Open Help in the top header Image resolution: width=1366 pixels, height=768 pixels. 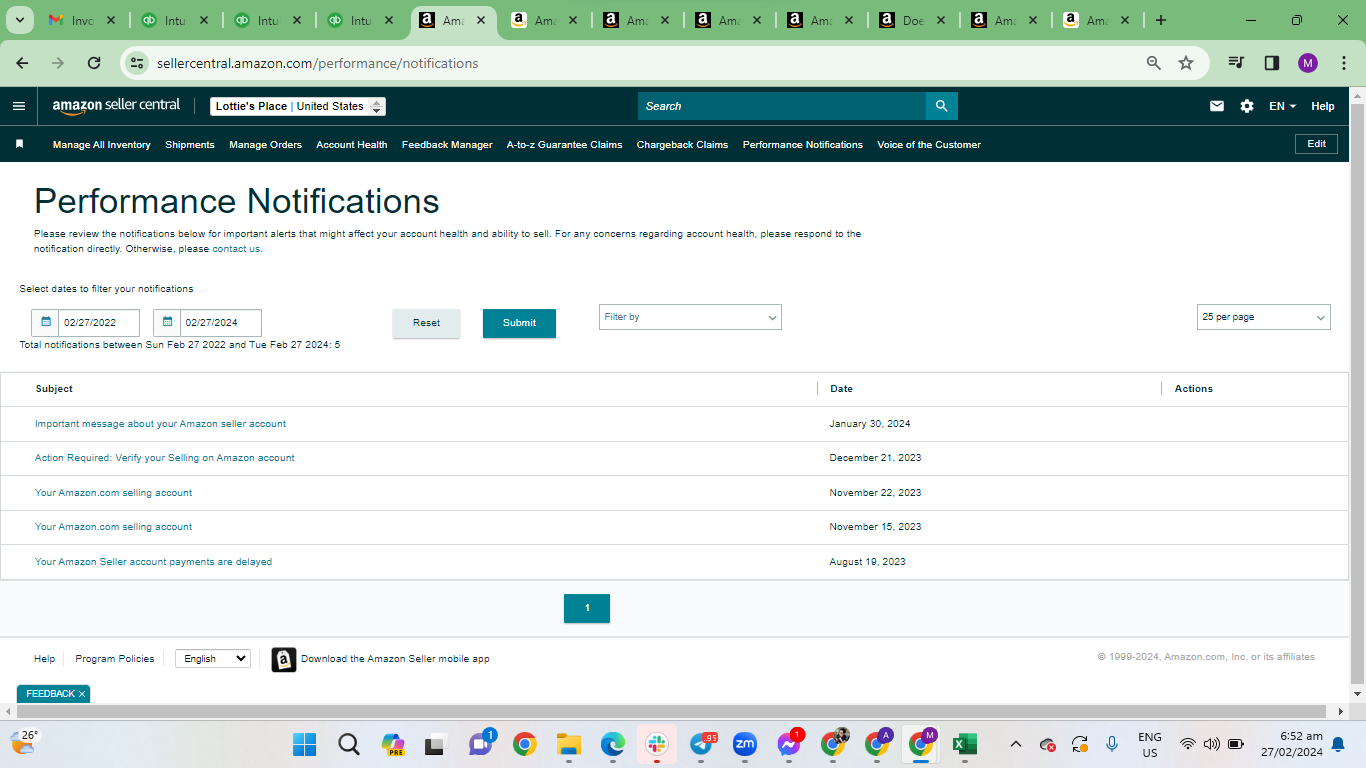[x=1323, y=106]
